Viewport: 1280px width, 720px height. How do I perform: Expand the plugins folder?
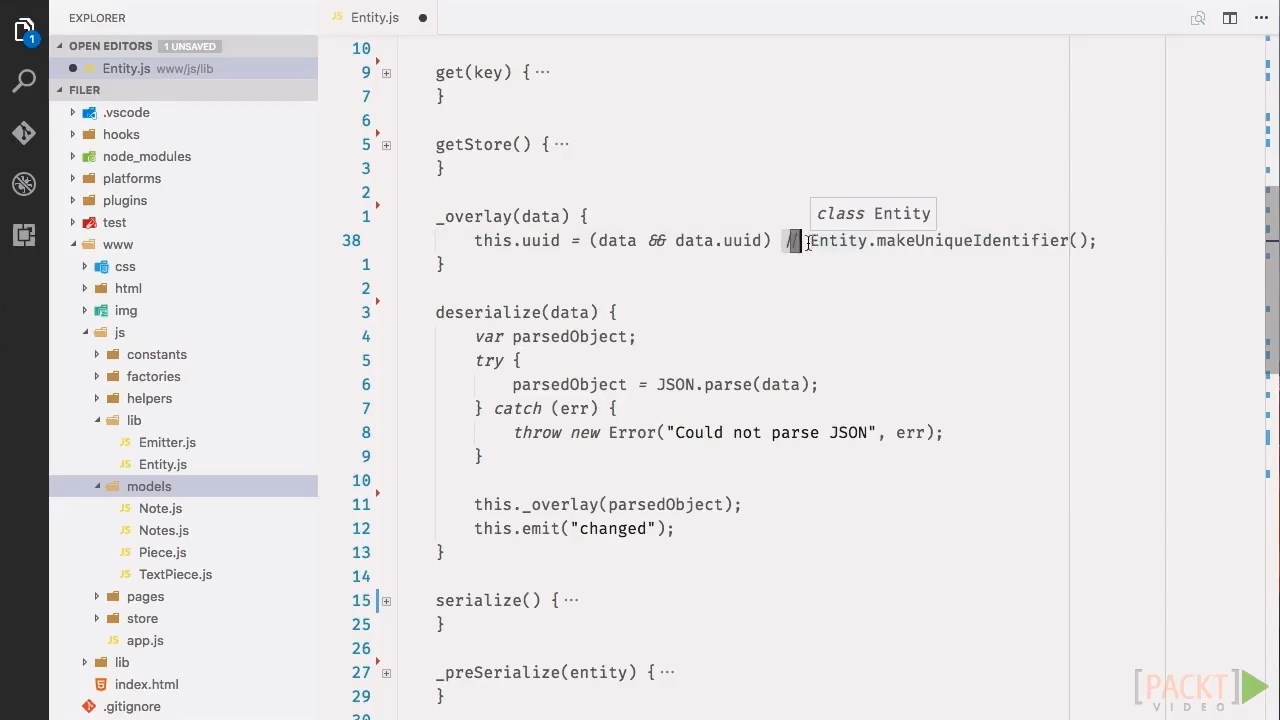coord(125,200)
